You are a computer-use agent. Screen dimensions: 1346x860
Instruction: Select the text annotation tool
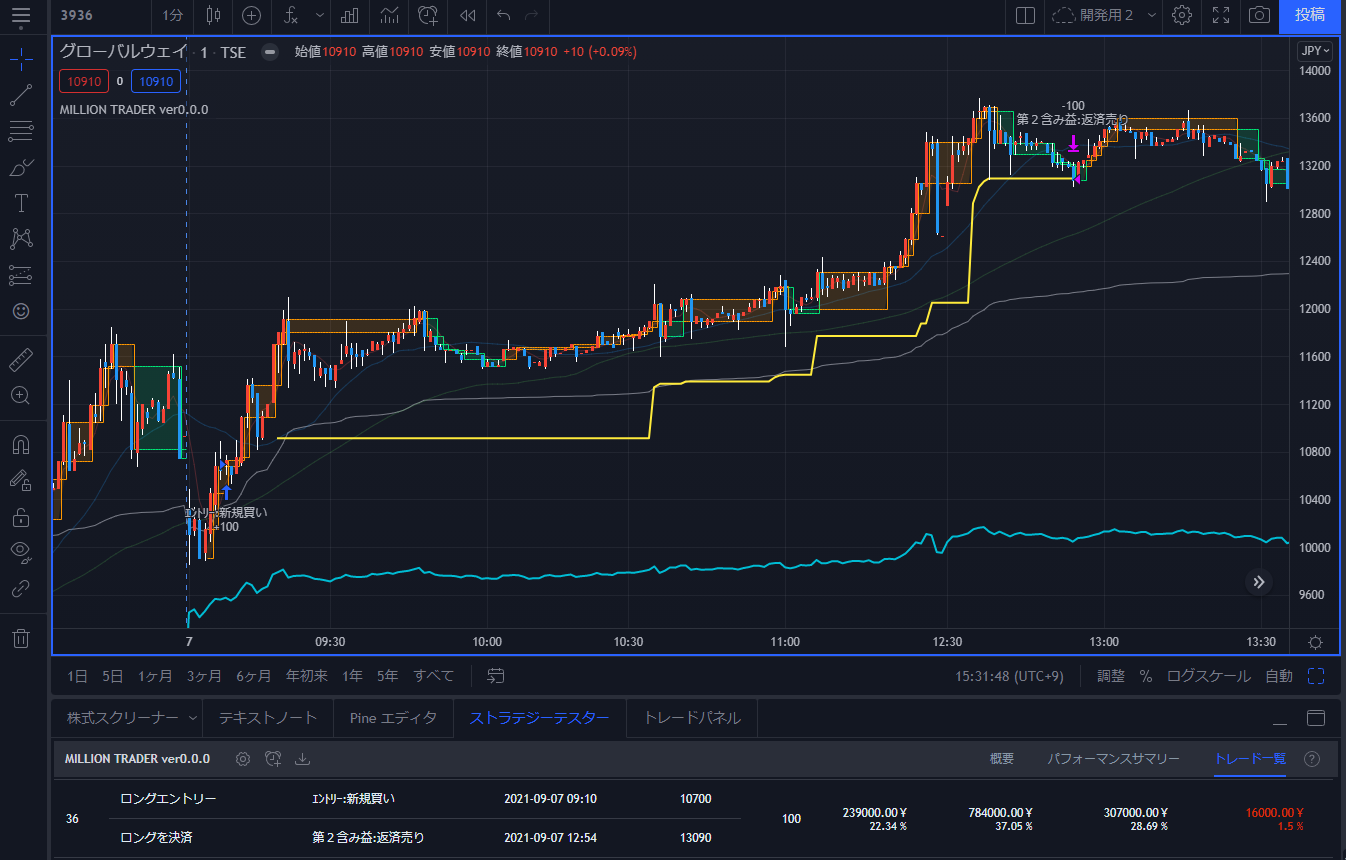[20, 203]
